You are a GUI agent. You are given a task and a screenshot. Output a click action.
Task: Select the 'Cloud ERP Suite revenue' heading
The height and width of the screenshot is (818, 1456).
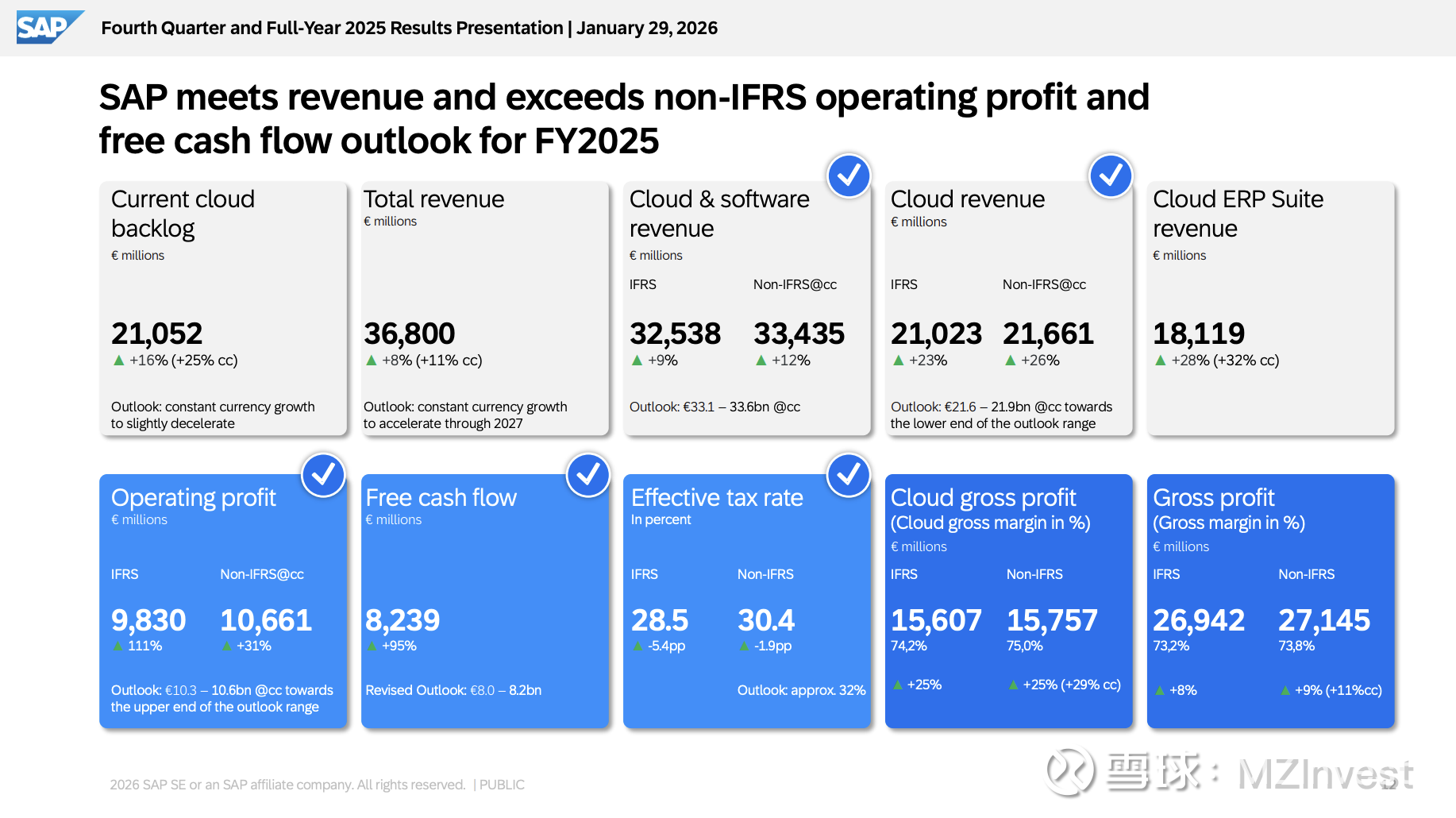tap(1238, 214)
